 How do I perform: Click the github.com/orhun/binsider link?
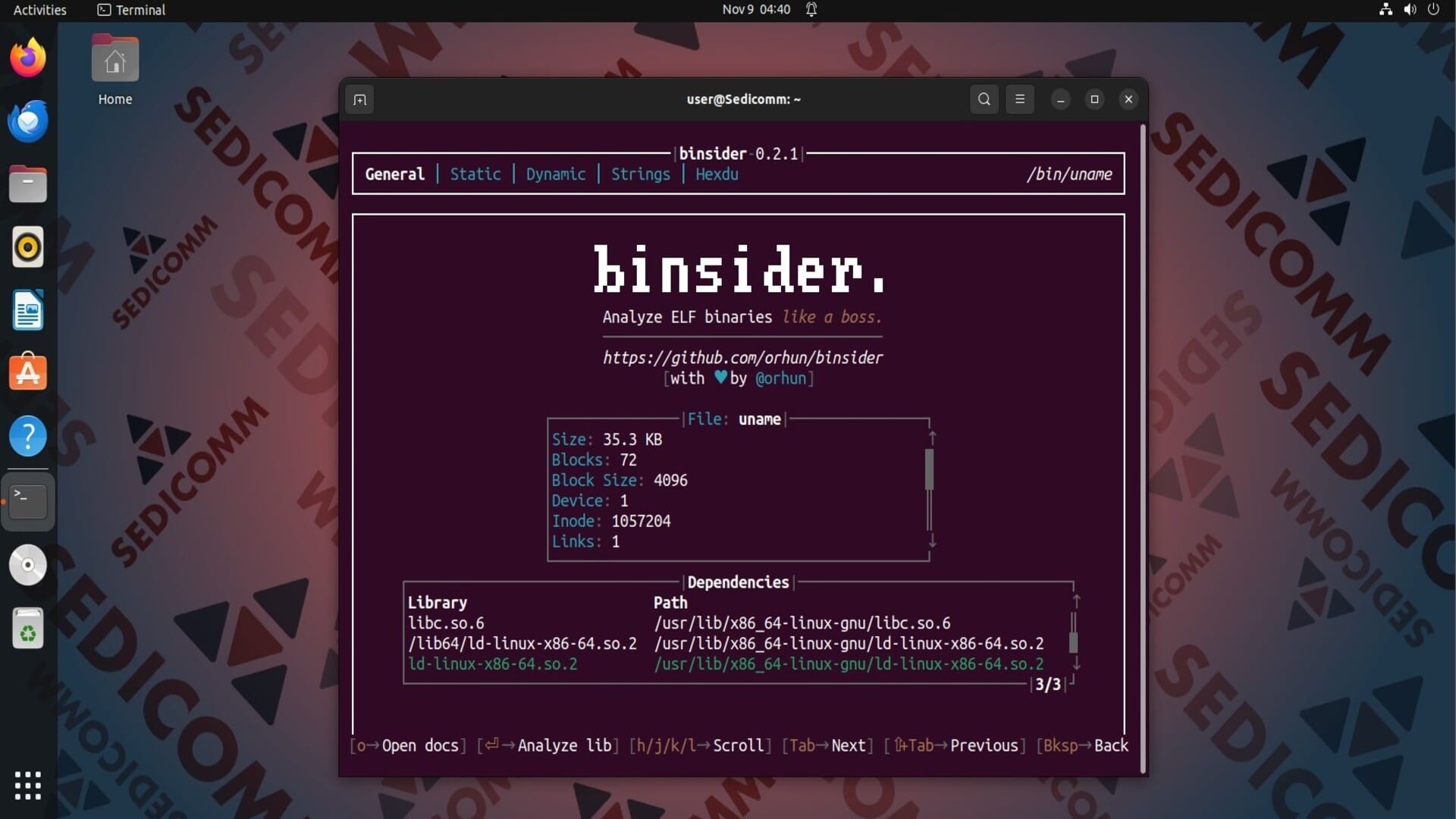pos(742,357)
